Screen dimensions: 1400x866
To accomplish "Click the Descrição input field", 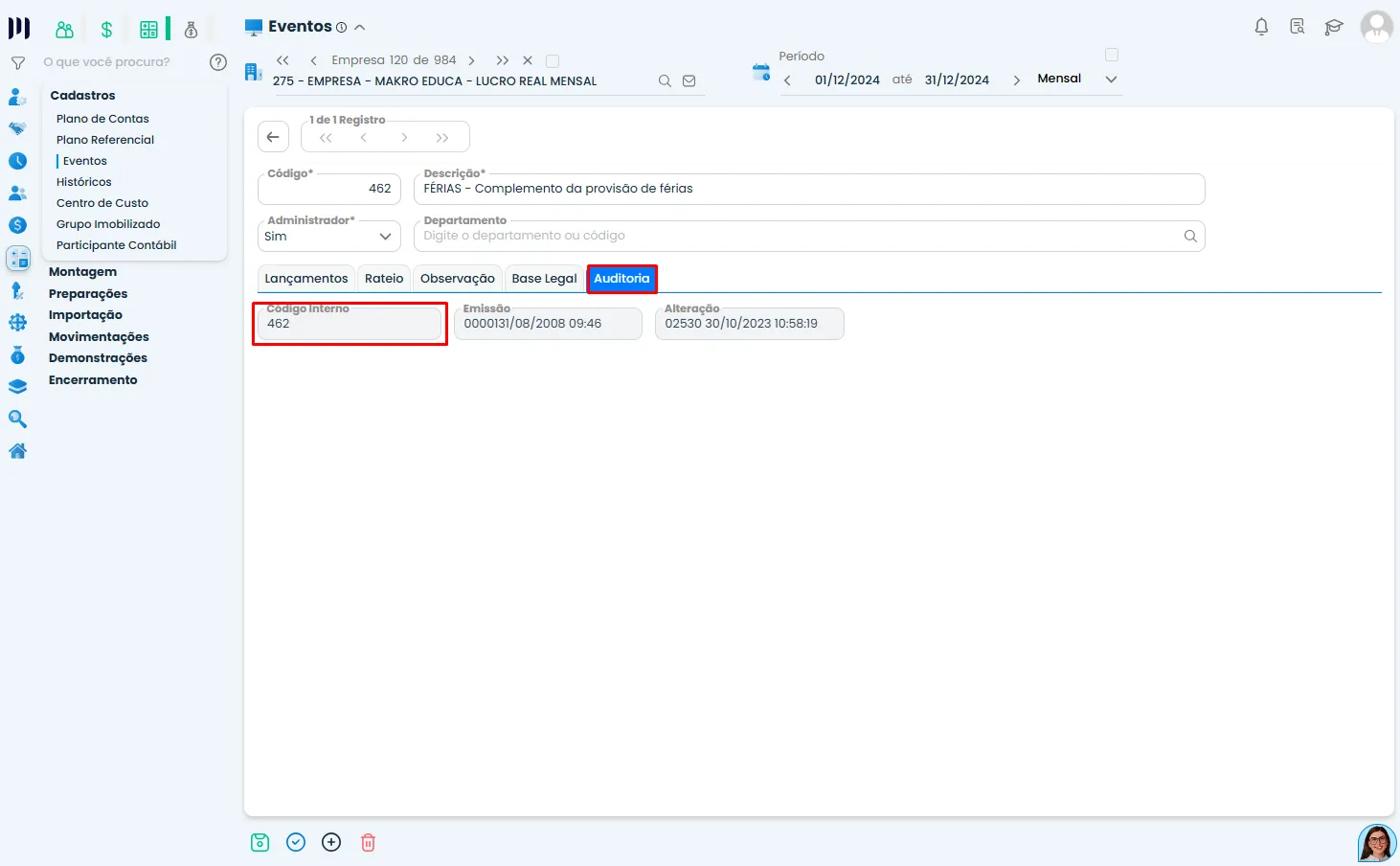I will point(809,189).
